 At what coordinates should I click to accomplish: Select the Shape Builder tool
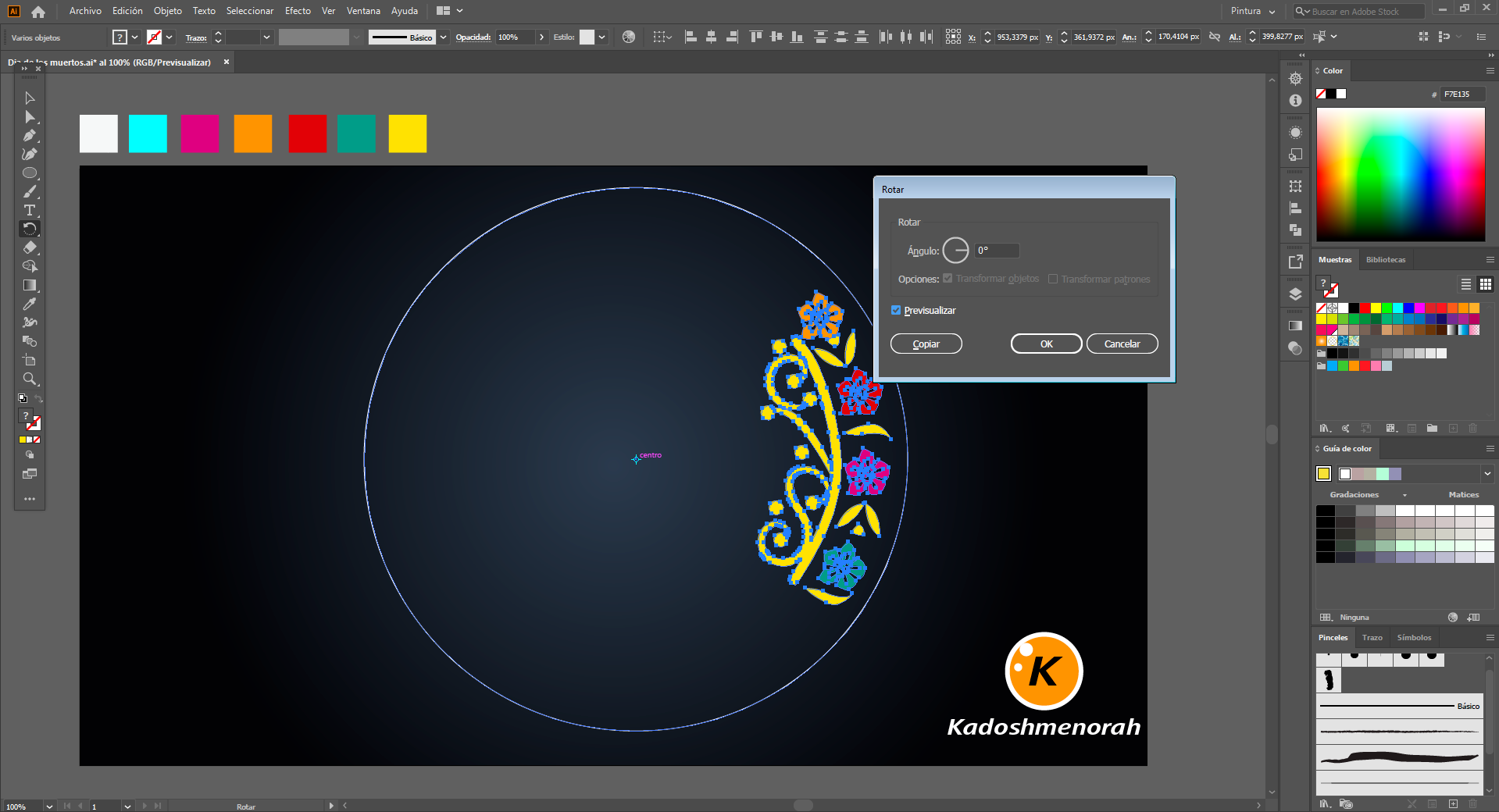click(x=30, y=266)
